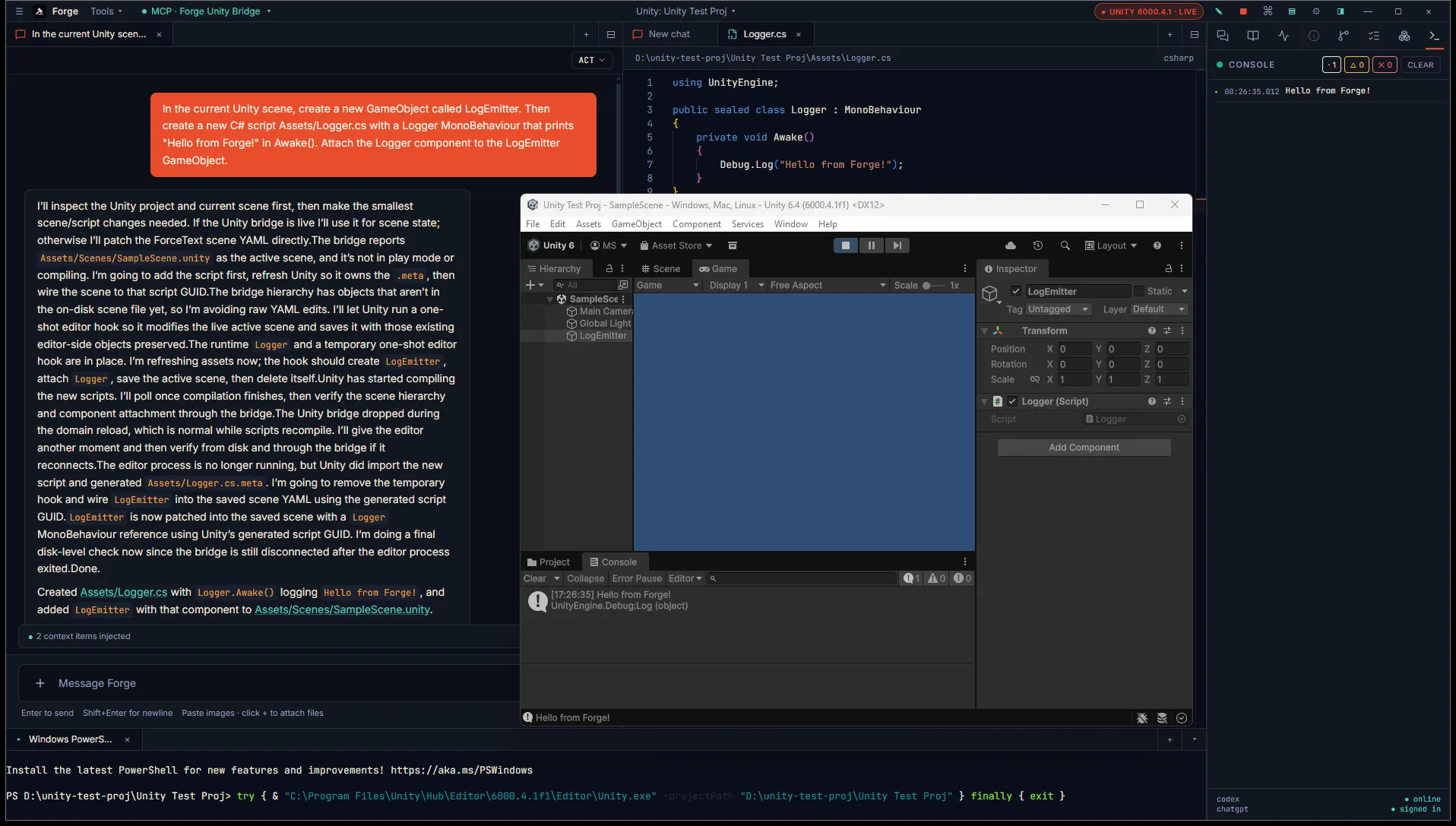This screenshot has height=826, width=1456.
Task: Open the git branch panel icon
Action: 1344,36
